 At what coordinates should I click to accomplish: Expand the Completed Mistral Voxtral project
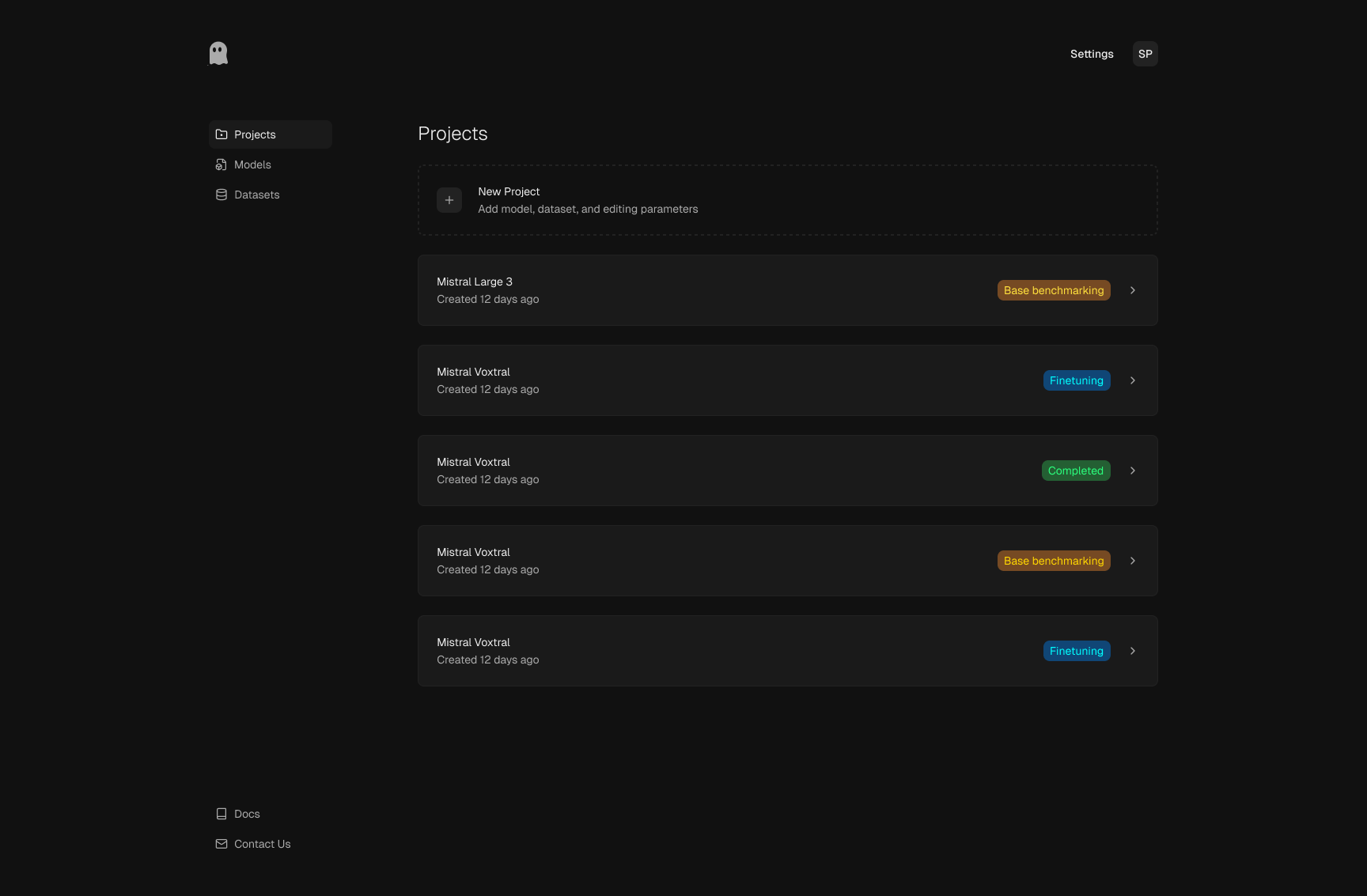coord(1132,471)
